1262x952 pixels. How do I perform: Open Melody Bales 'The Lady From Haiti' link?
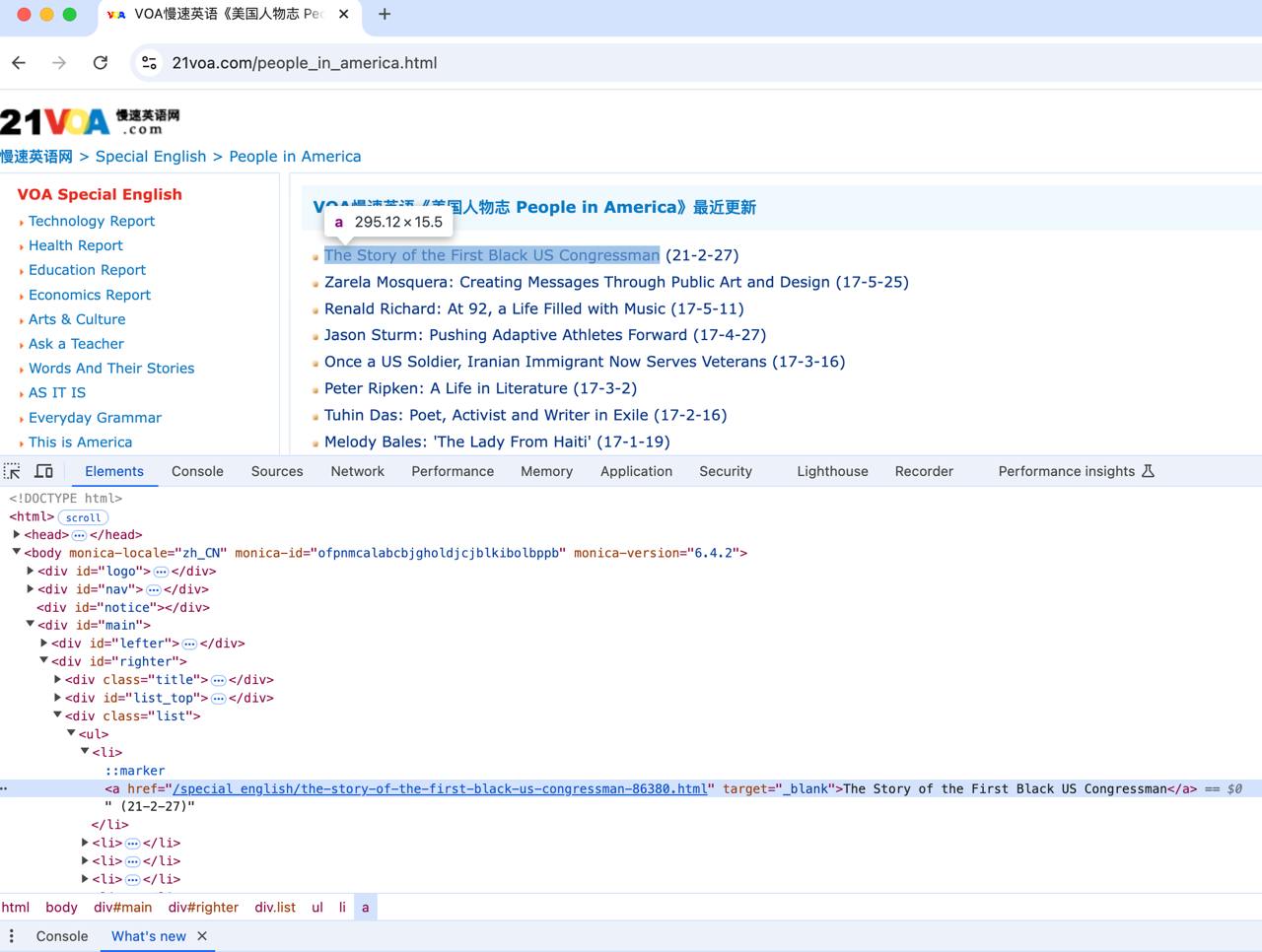[x=457, y=442]
